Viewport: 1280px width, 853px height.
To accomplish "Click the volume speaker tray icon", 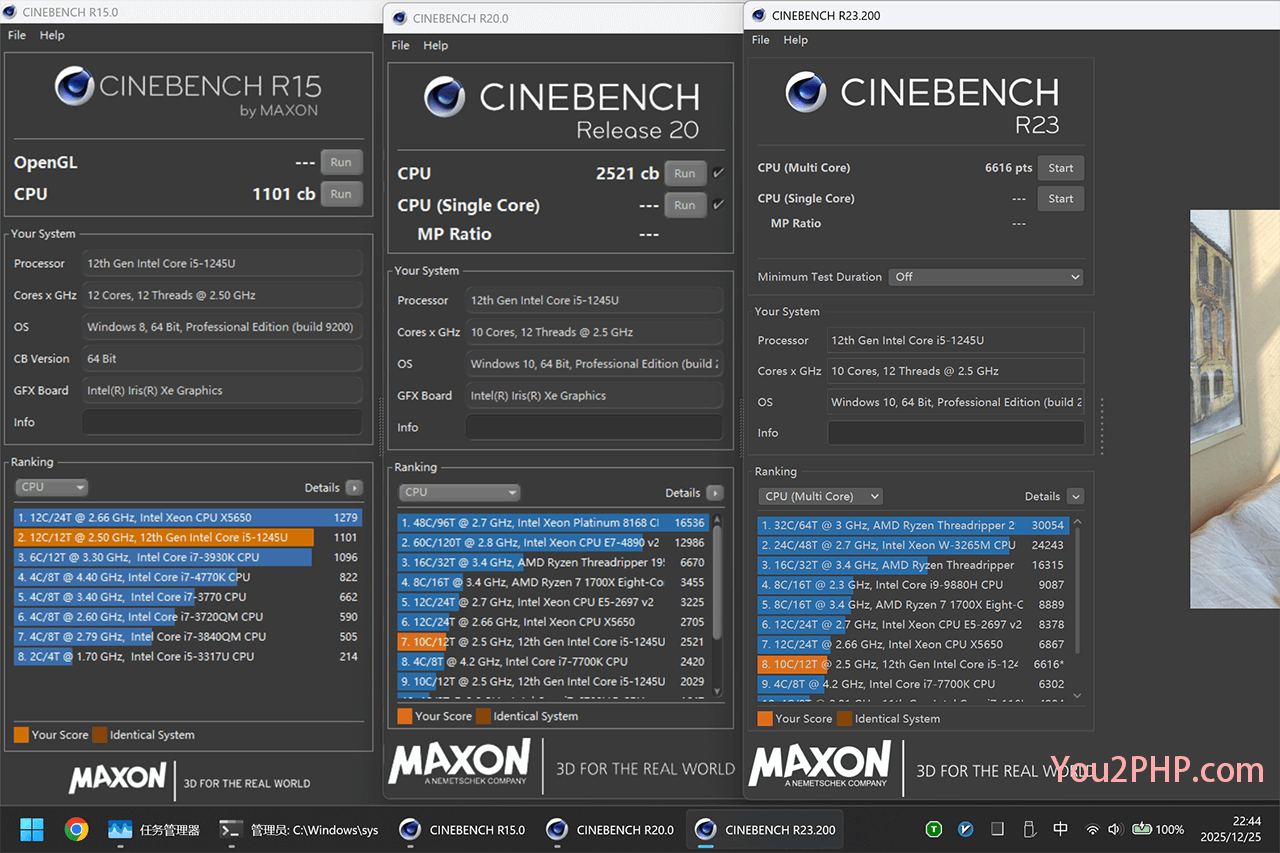I will click(x=1116, y=829).
